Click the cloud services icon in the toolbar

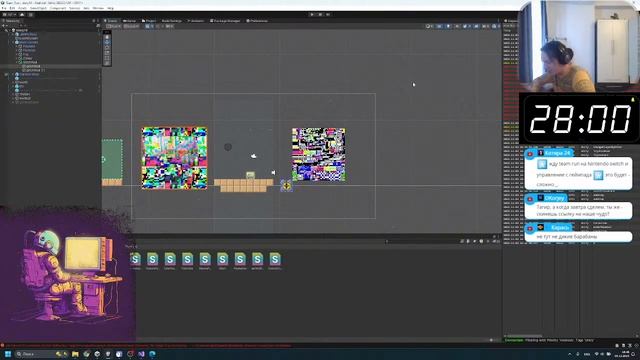pos(22,15)
